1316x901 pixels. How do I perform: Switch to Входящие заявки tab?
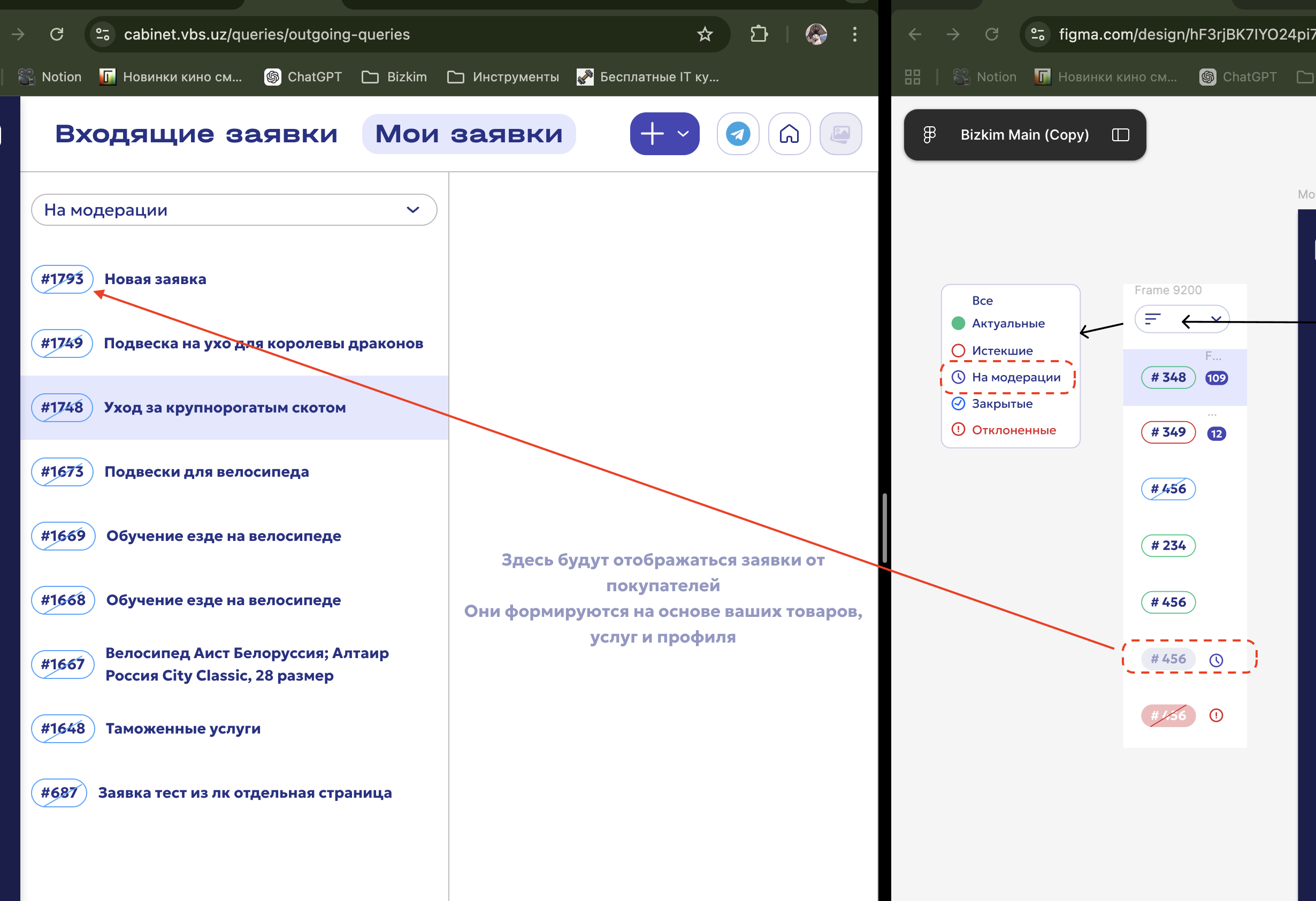point(196,134)
